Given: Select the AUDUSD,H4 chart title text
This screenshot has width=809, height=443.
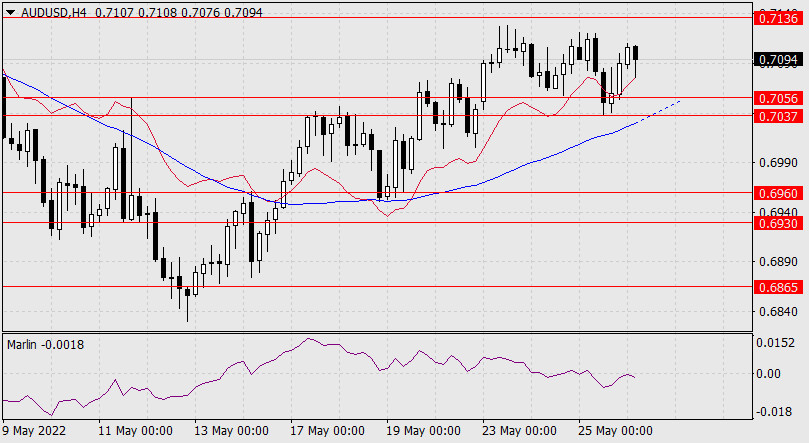Looking at the screenshot, I should tap(54, 13).
